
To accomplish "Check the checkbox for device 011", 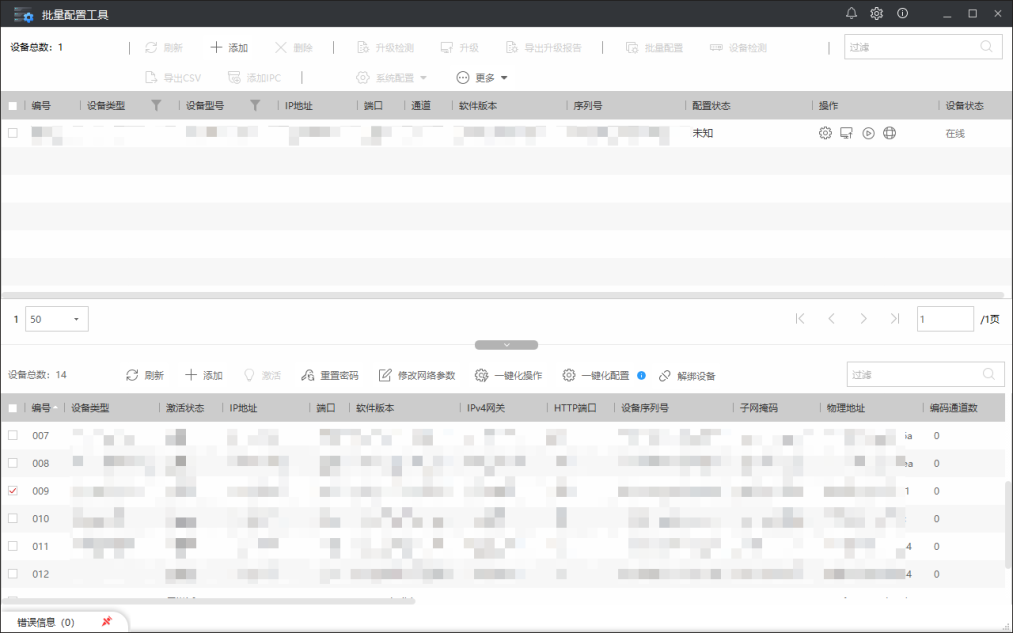I will (13, 546).
